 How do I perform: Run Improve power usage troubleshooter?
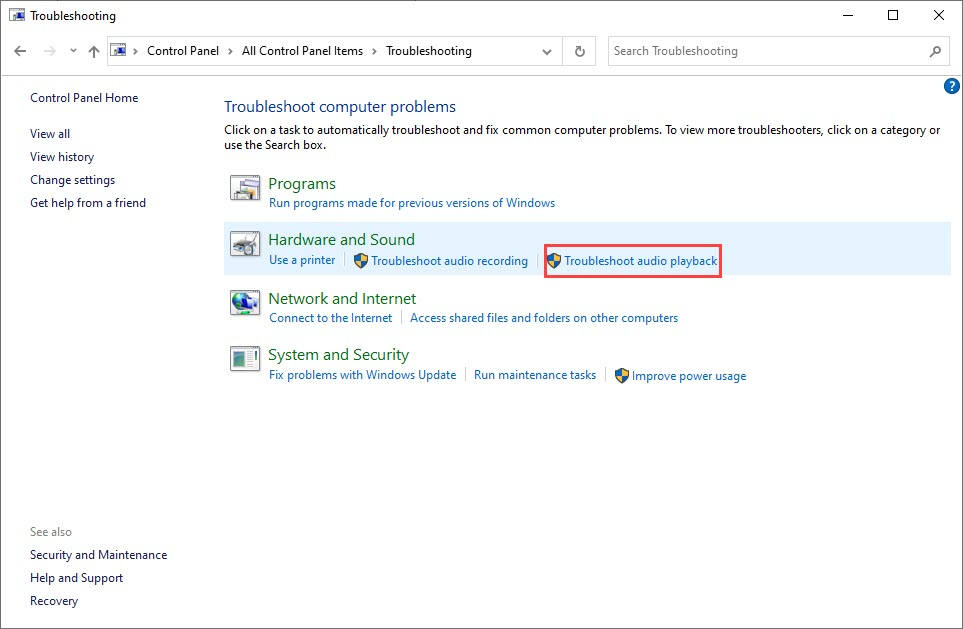coord(688,376)
